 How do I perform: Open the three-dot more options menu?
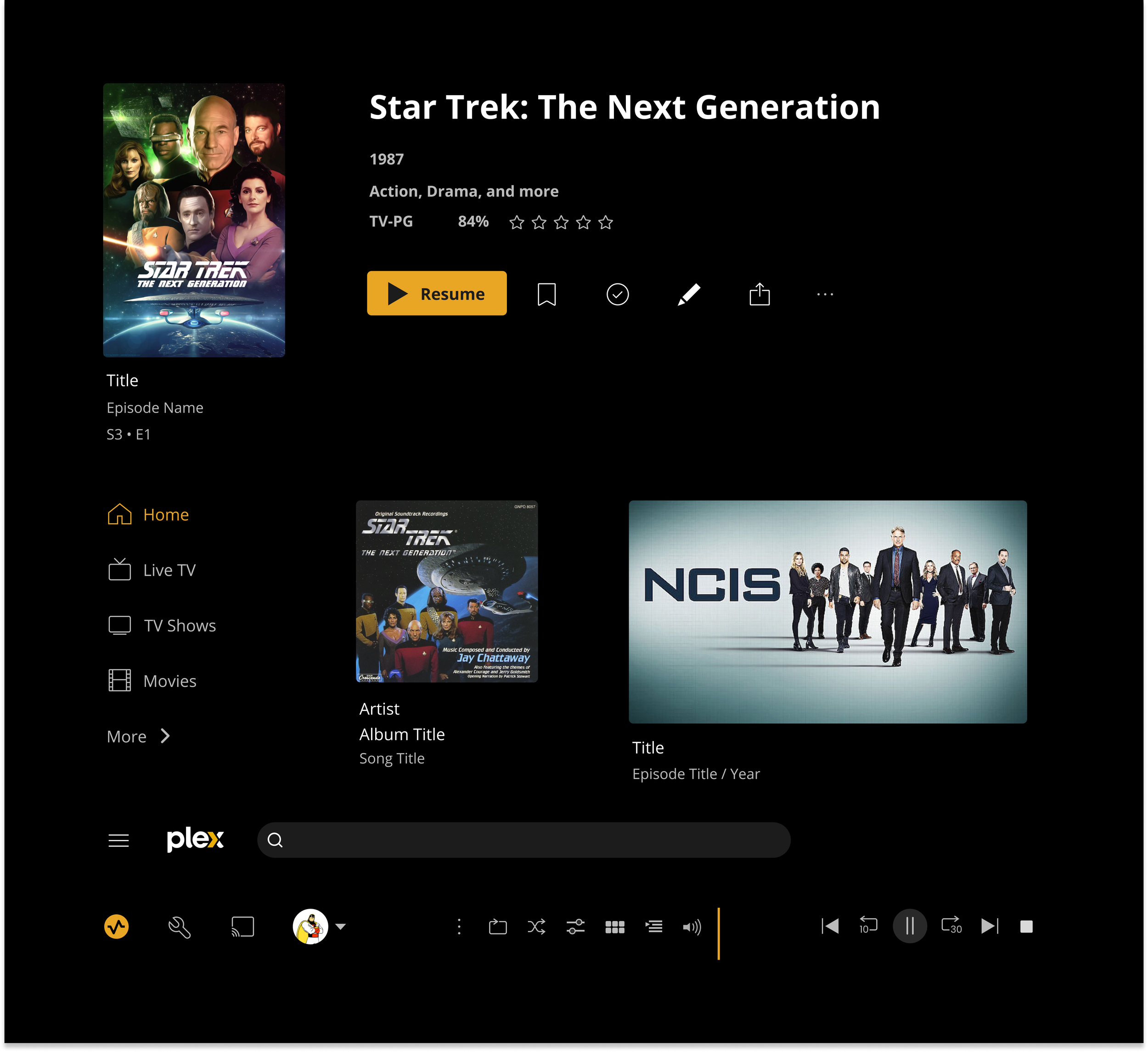pos(825,294)
